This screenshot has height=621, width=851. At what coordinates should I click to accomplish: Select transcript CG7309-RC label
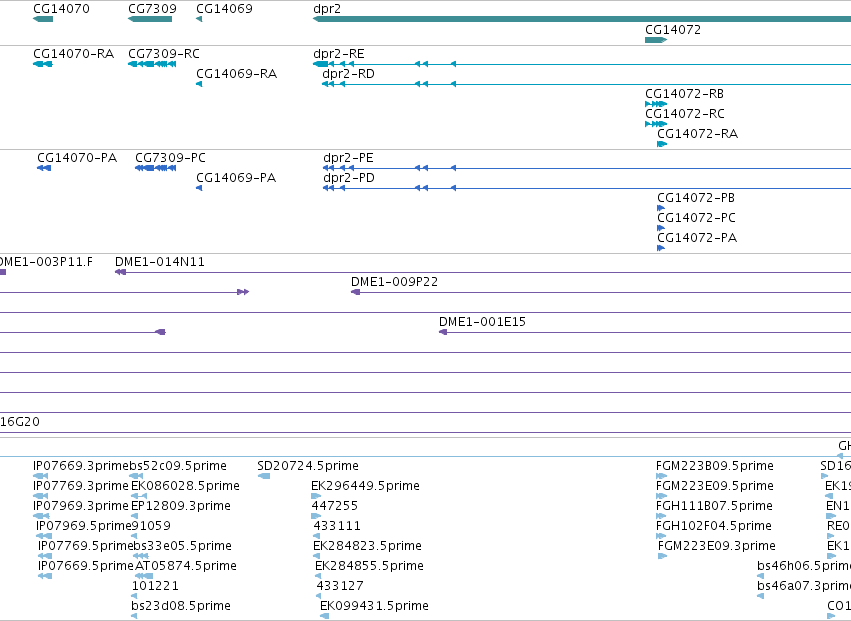click(164, 54)
